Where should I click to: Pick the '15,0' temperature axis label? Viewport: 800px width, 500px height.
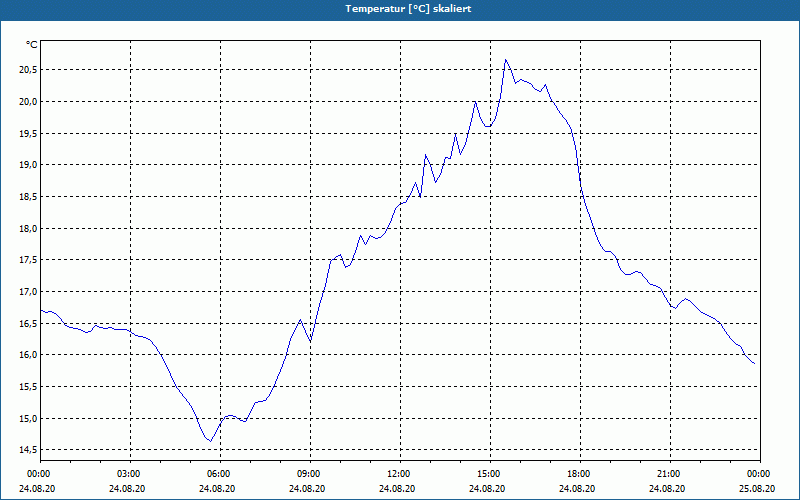(28, 418)
